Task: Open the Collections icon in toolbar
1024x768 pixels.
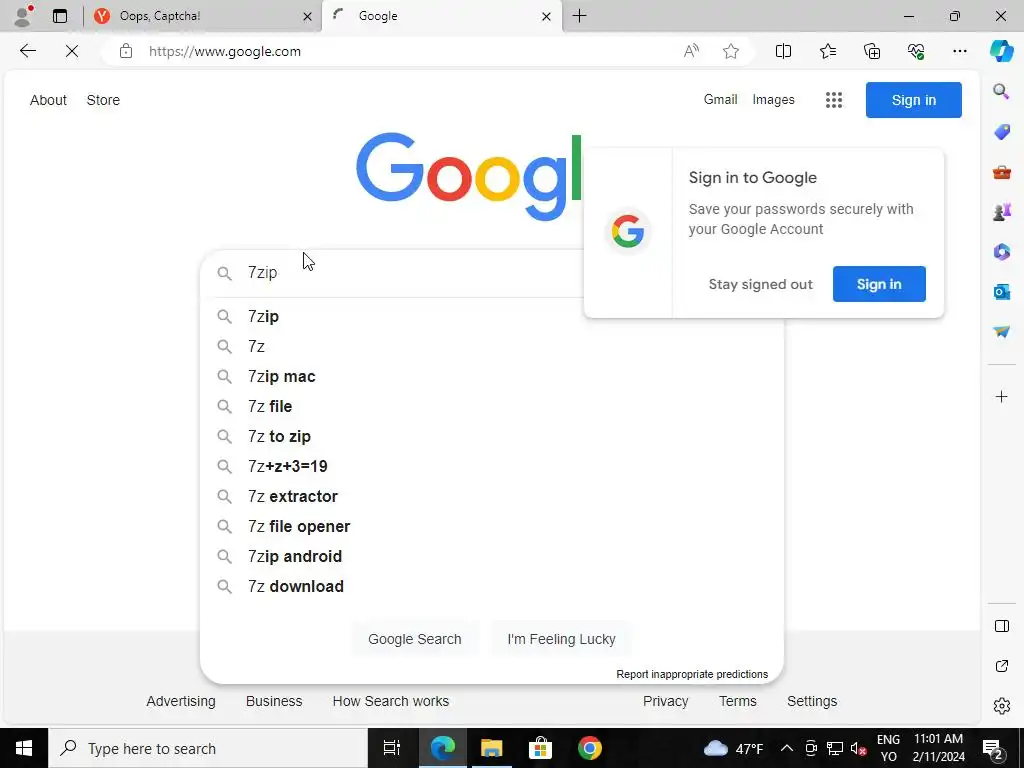Action: point(872,52)
